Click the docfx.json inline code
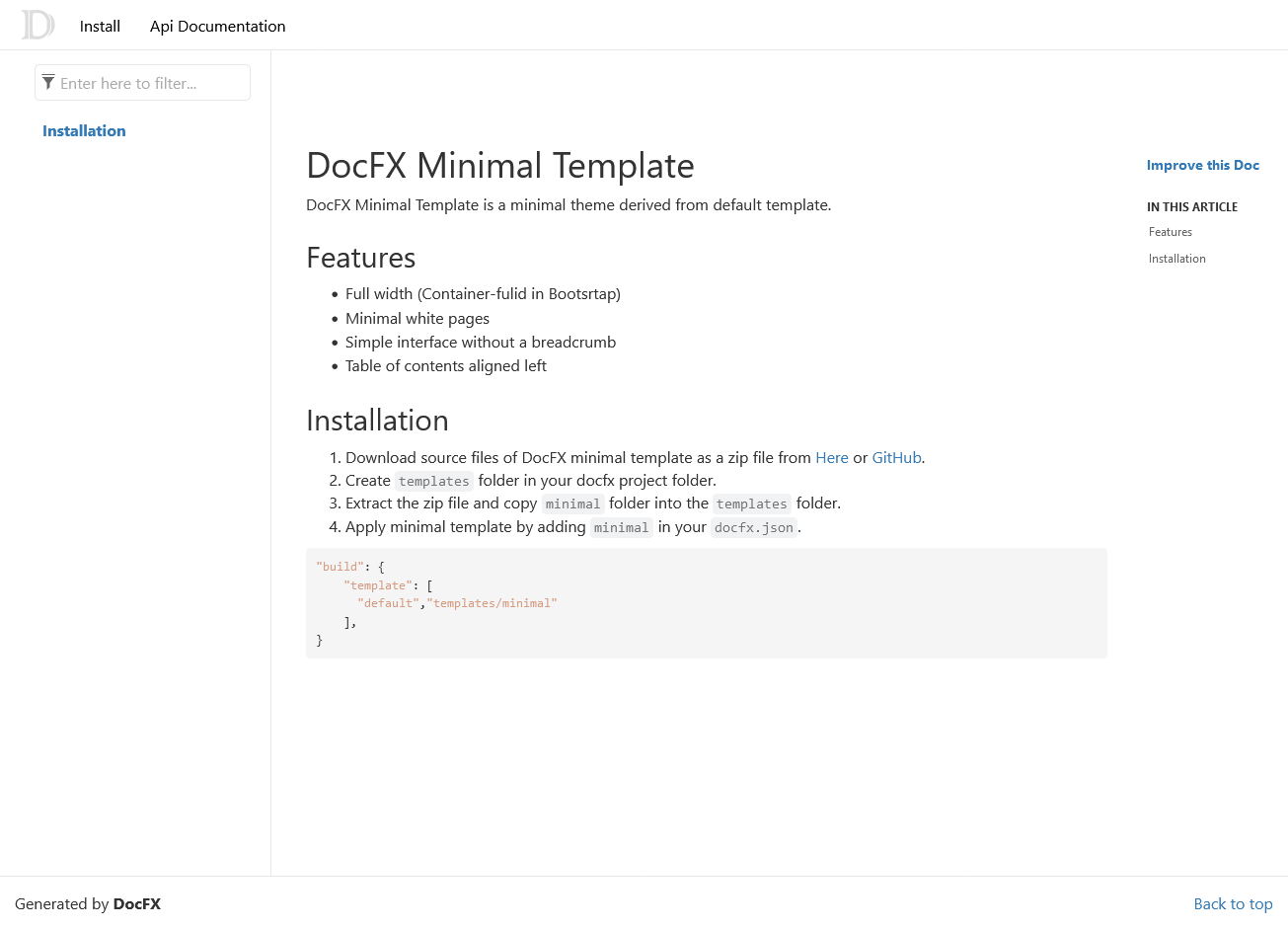The image size is (1288, 929). coord(754,527)
